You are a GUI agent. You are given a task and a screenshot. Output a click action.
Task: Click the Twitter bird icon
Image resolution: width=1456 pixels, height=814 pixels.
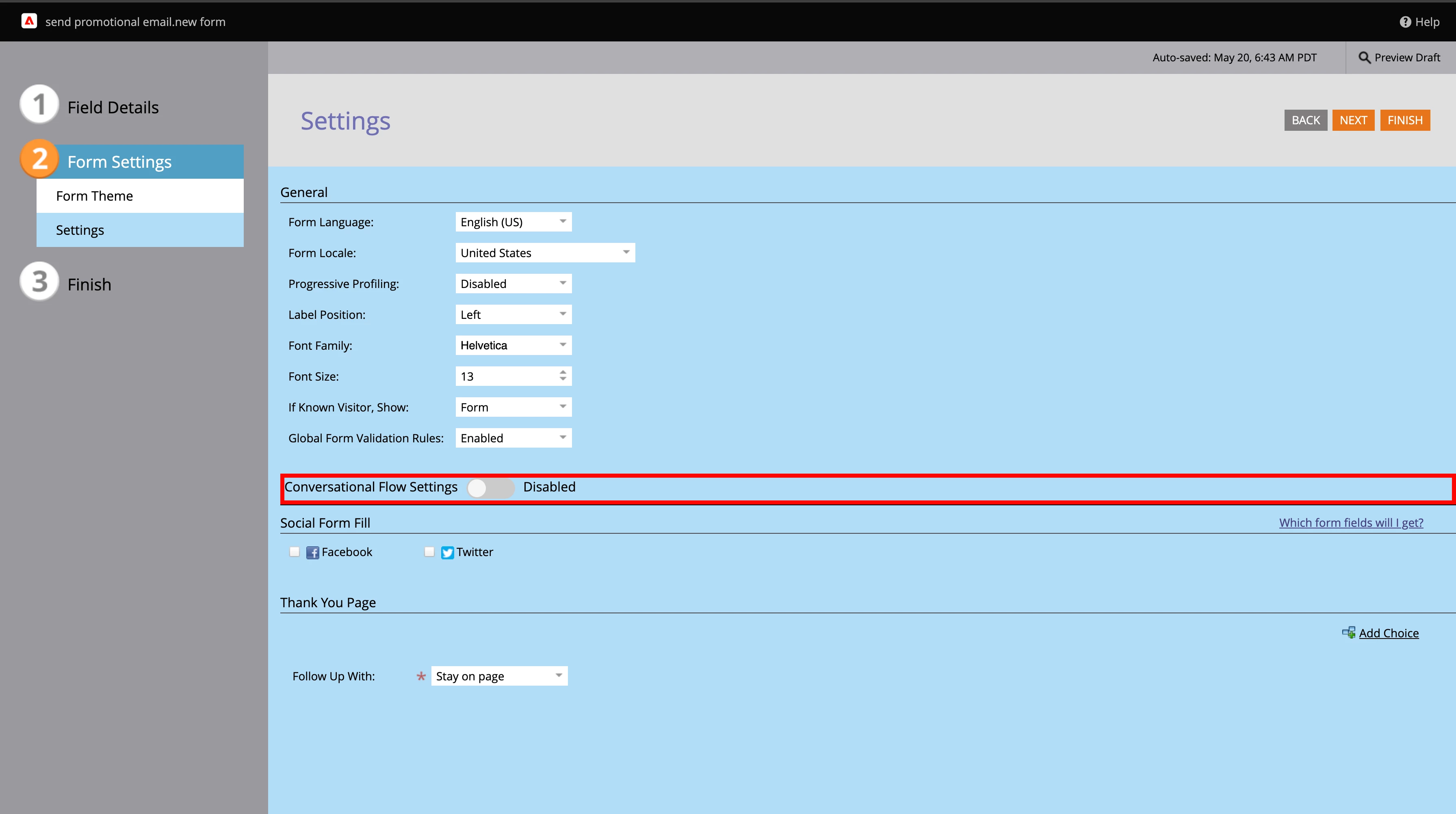447,552
